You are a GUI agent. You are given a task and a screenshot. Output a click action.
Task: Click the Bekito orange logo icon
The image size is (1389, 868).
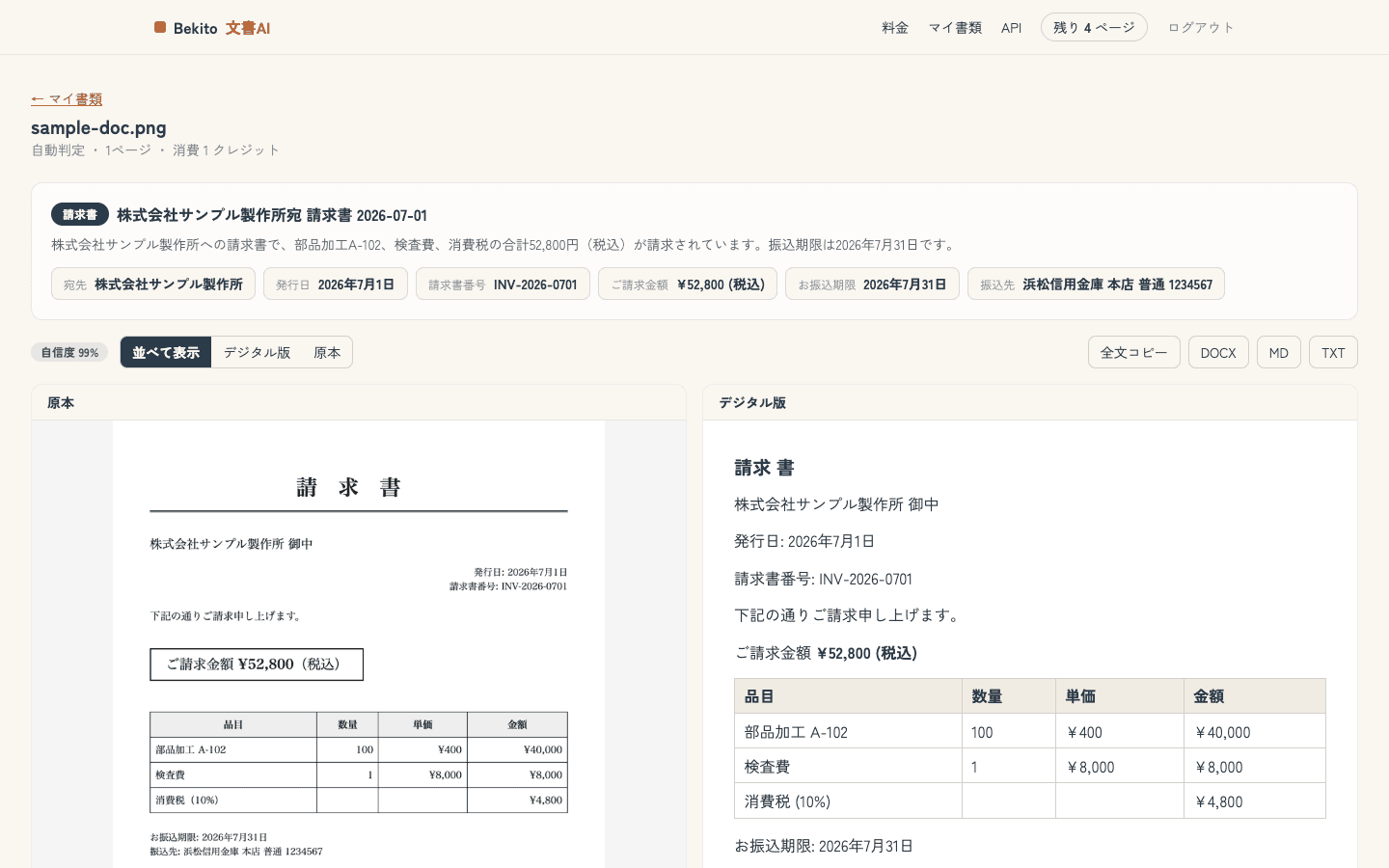click(160, 28)
